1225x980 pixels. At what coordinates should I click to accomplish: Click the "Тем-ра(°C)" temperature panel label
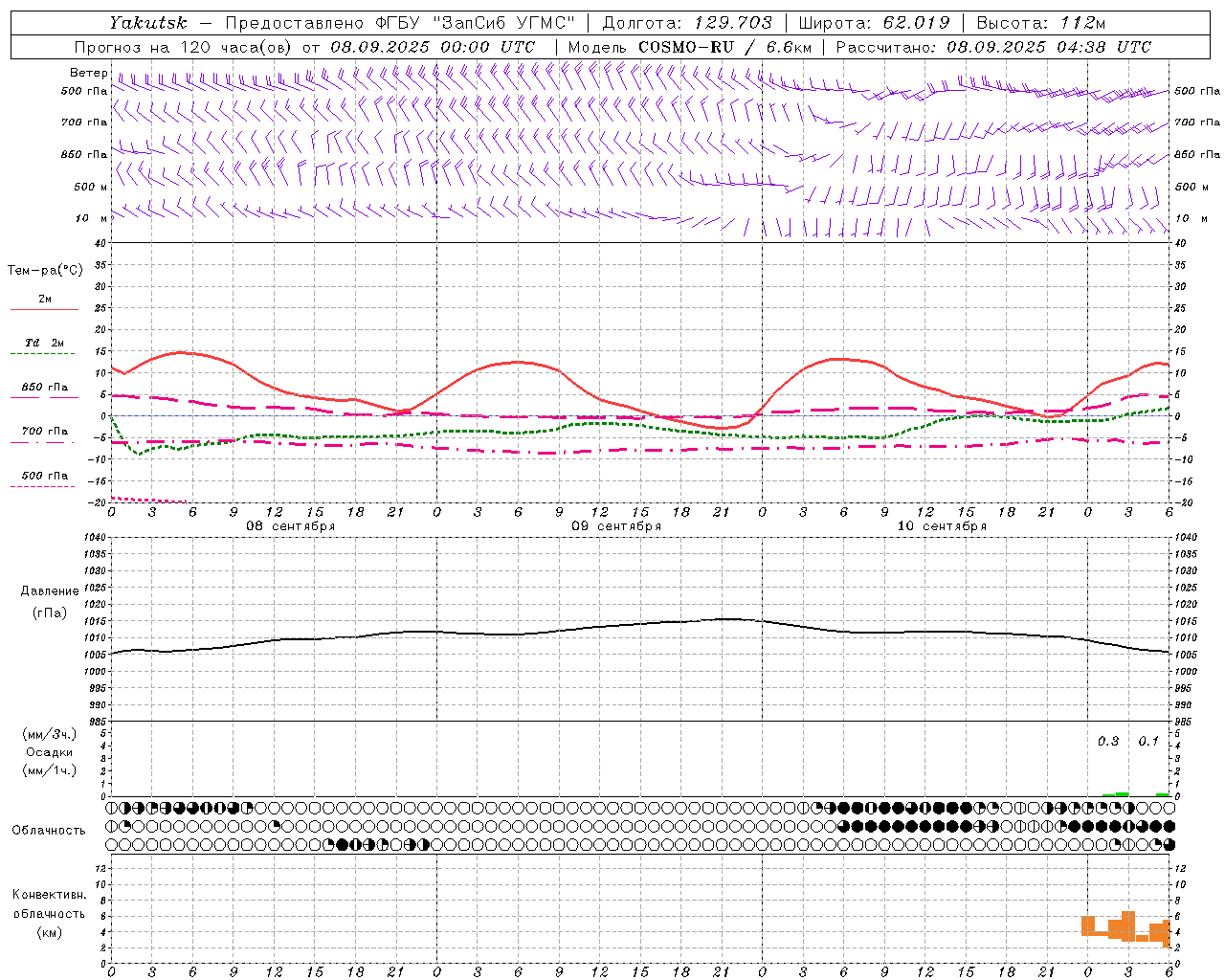coord(45,271)
